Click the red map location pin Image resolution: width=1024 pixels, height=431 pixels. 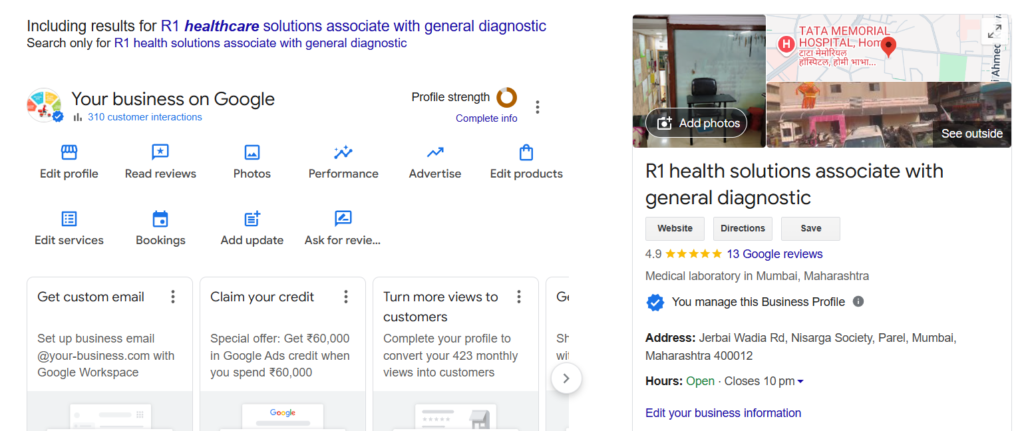click(888, 47)
